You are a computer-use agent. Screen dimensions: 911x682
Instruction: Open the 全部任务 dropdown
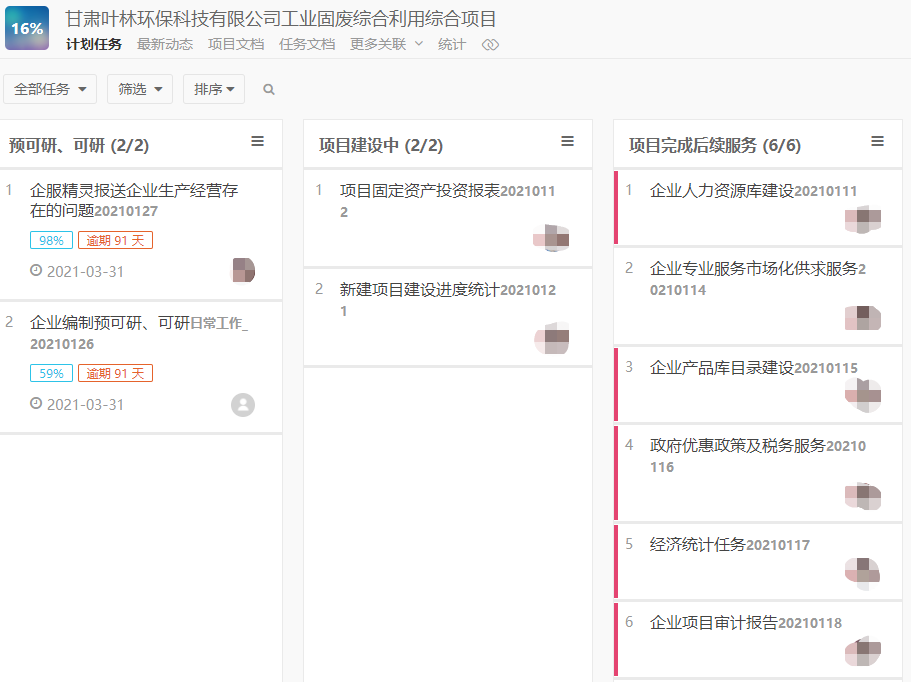(x=50, y=89)
